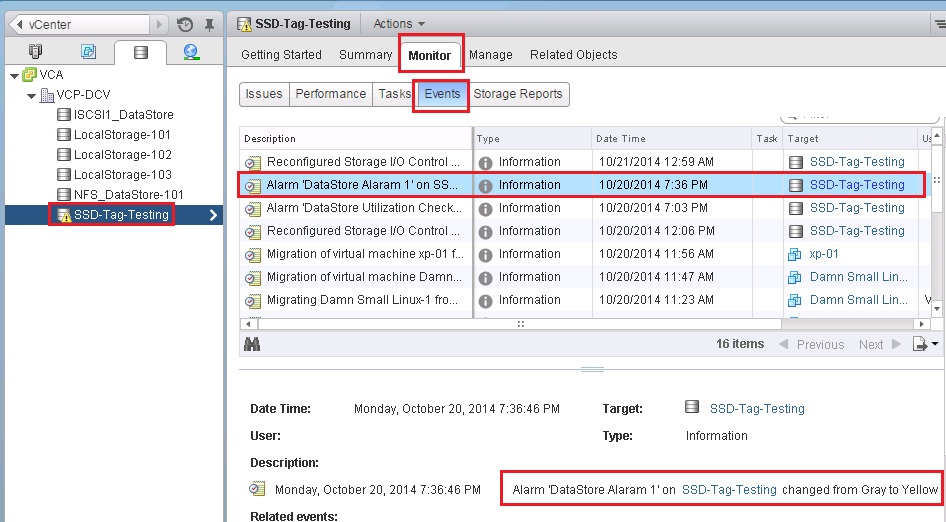The image size is (946, 522).
Task: Go back using vCenter back arrow
Action: (20, 25)
